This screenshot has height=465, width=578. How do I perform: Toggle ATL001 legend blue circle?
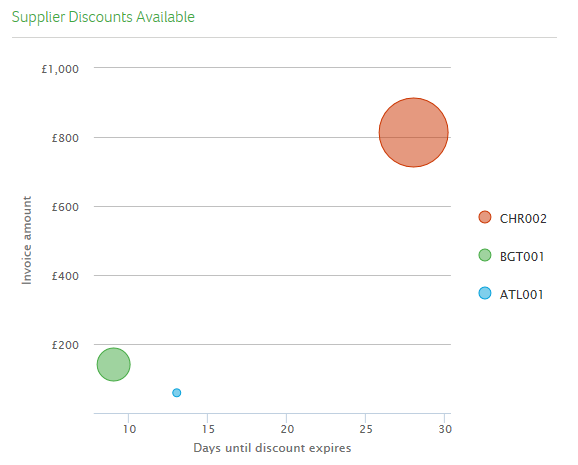485,293
